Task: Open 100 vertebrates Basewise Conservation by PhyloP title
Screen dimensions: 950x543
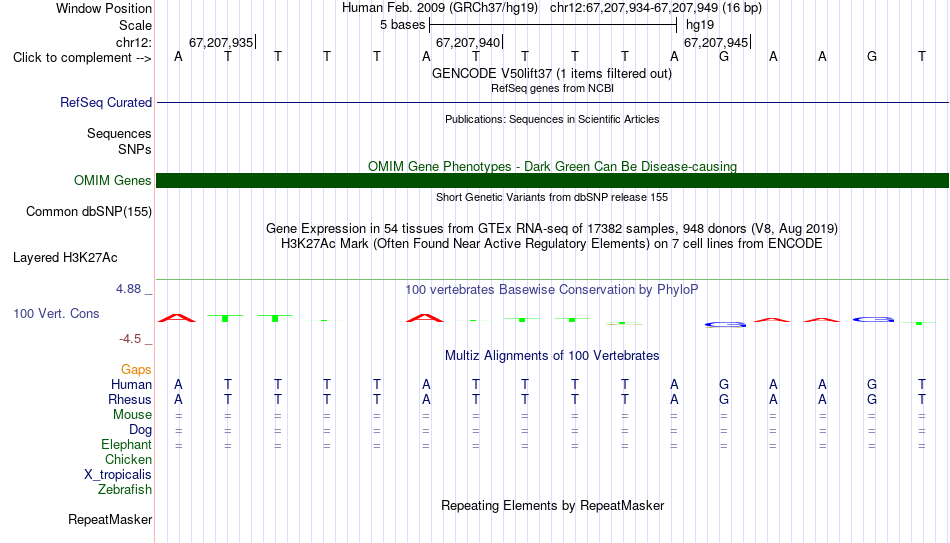Action: (x=552, y=290)
